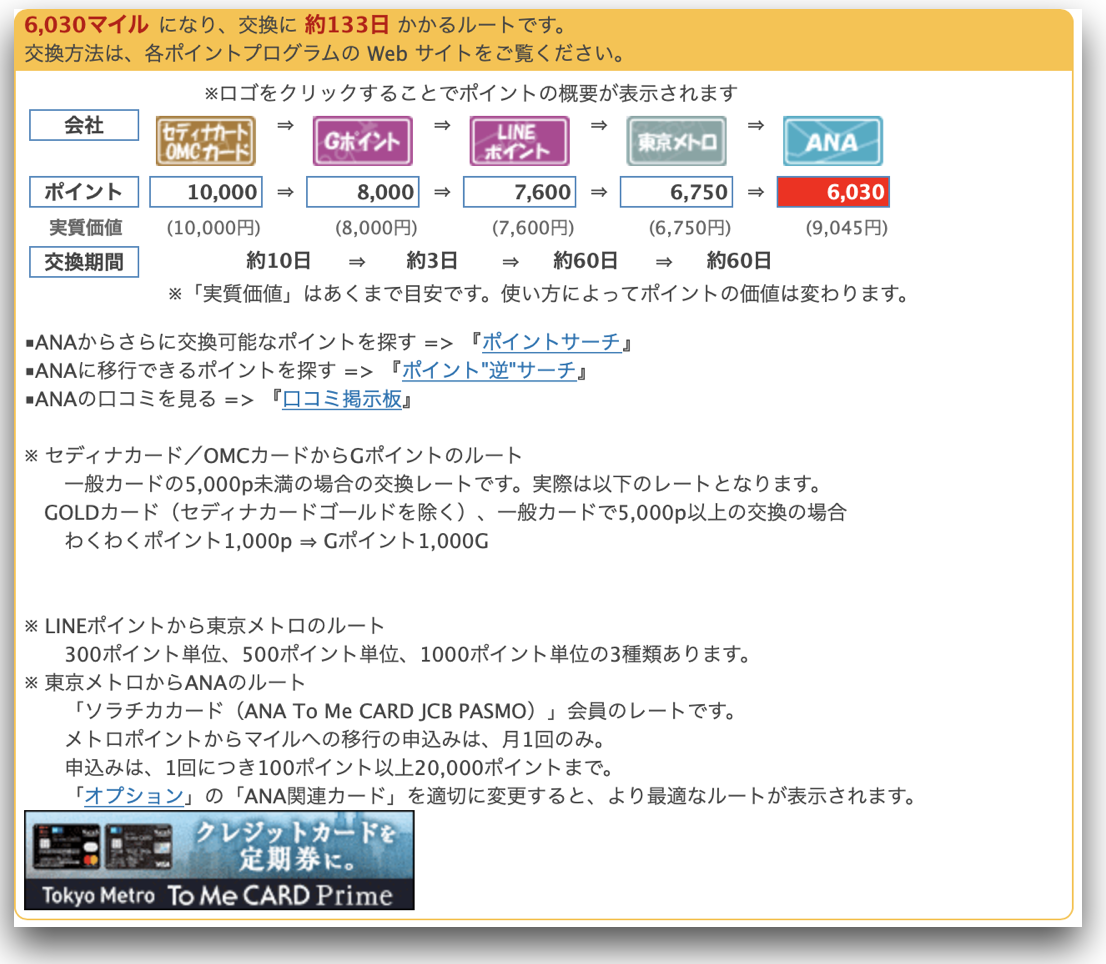Click the 約3日 exchange period

[432, 261]
